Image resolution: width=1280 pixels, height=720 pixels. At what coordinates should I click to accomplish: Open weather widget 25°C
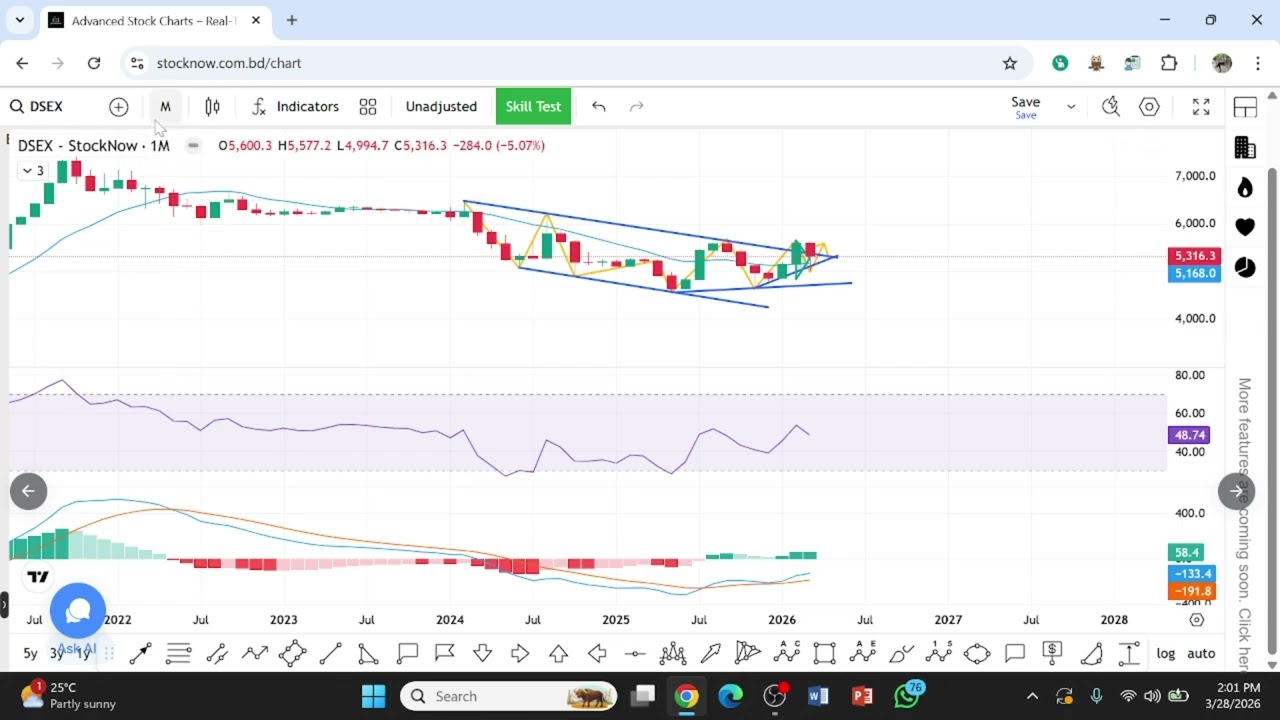tap(68, 696)
